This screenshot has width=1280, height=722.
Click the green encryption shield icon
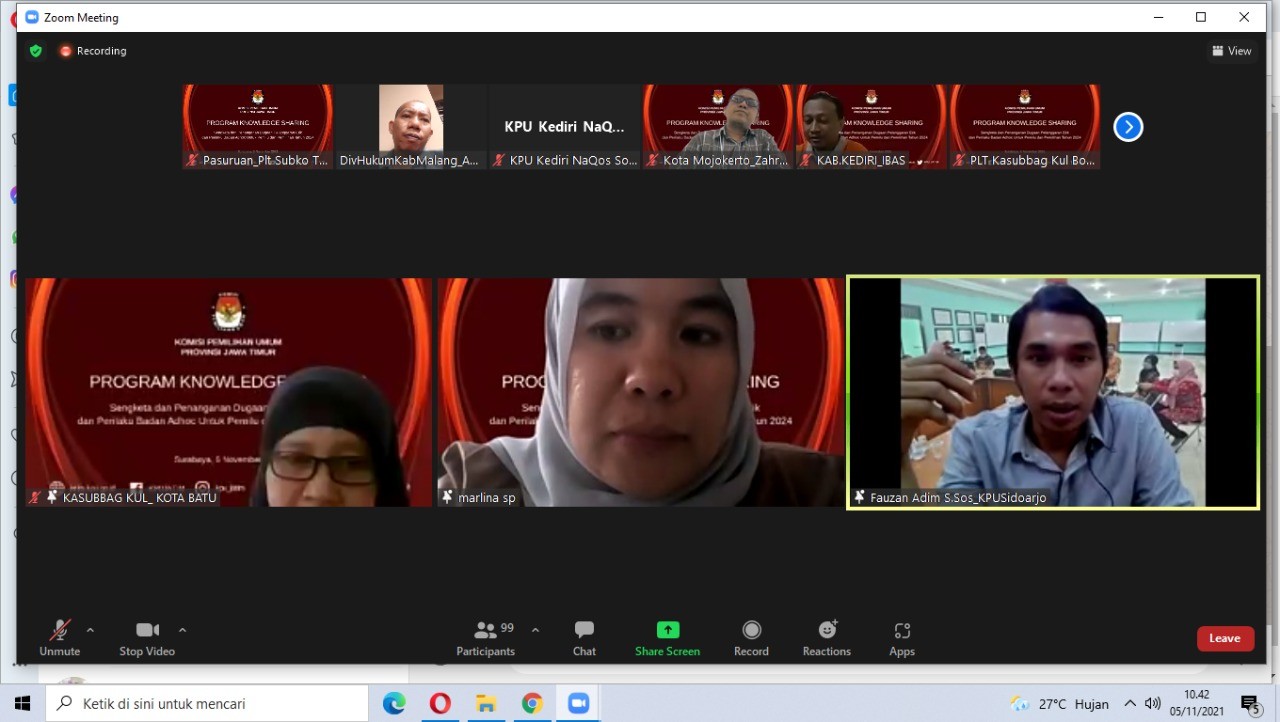coord(36,51)
